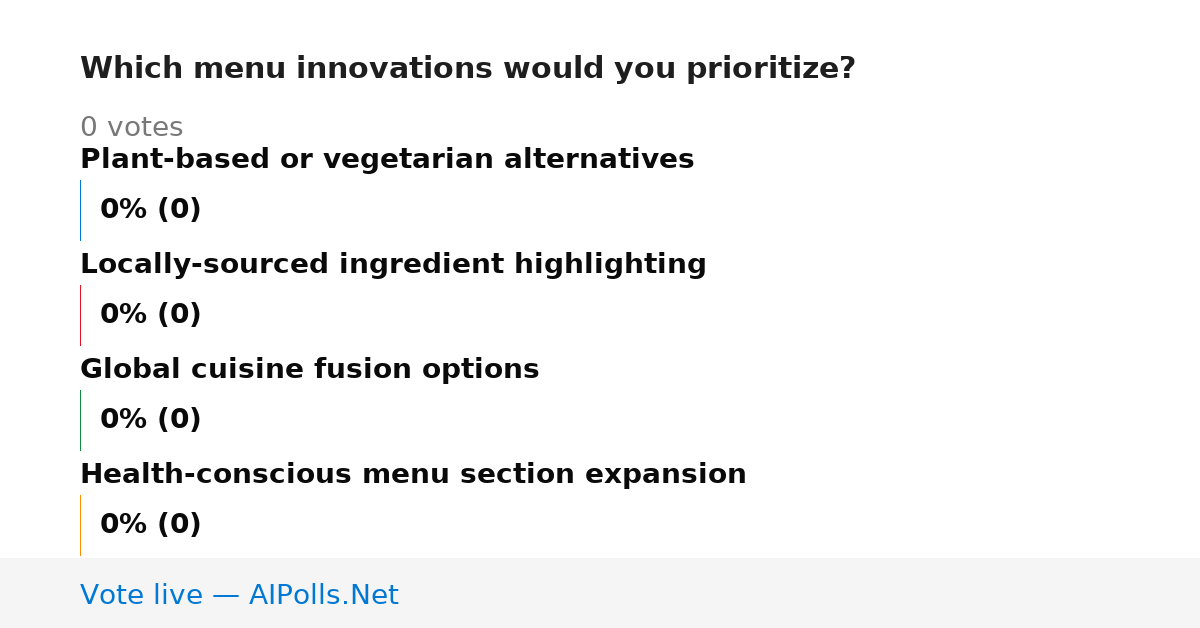Click the plant-based 0% (0) result value
The width and height of the screenshot is (1200, 628).
click(150, 210)
